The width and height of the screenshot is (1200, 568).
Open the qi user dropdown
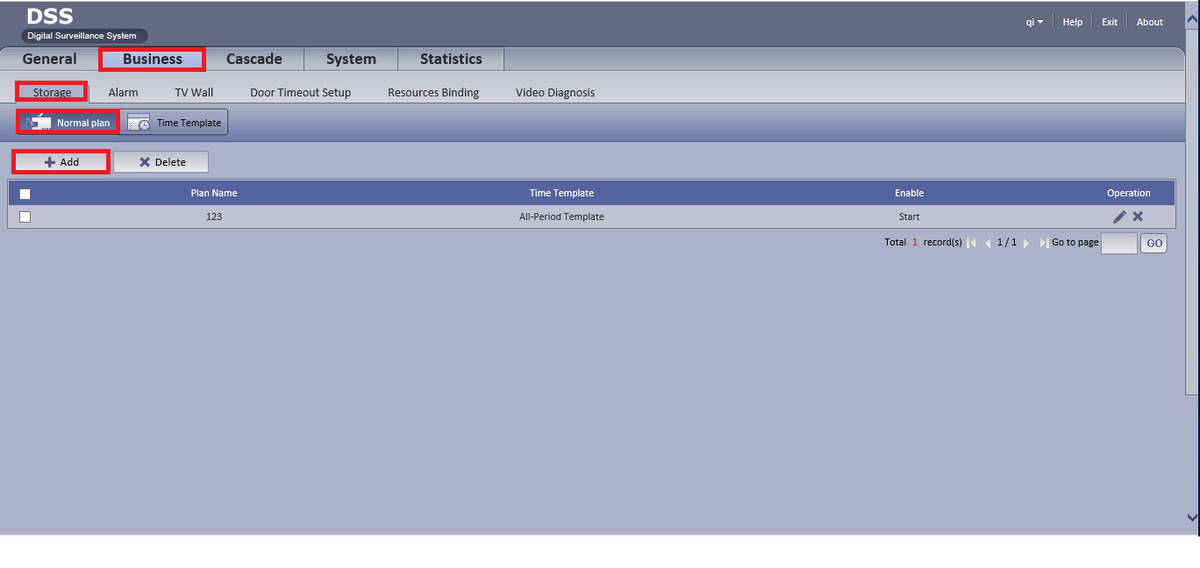pyautogui.click(x=1035, y=22)
